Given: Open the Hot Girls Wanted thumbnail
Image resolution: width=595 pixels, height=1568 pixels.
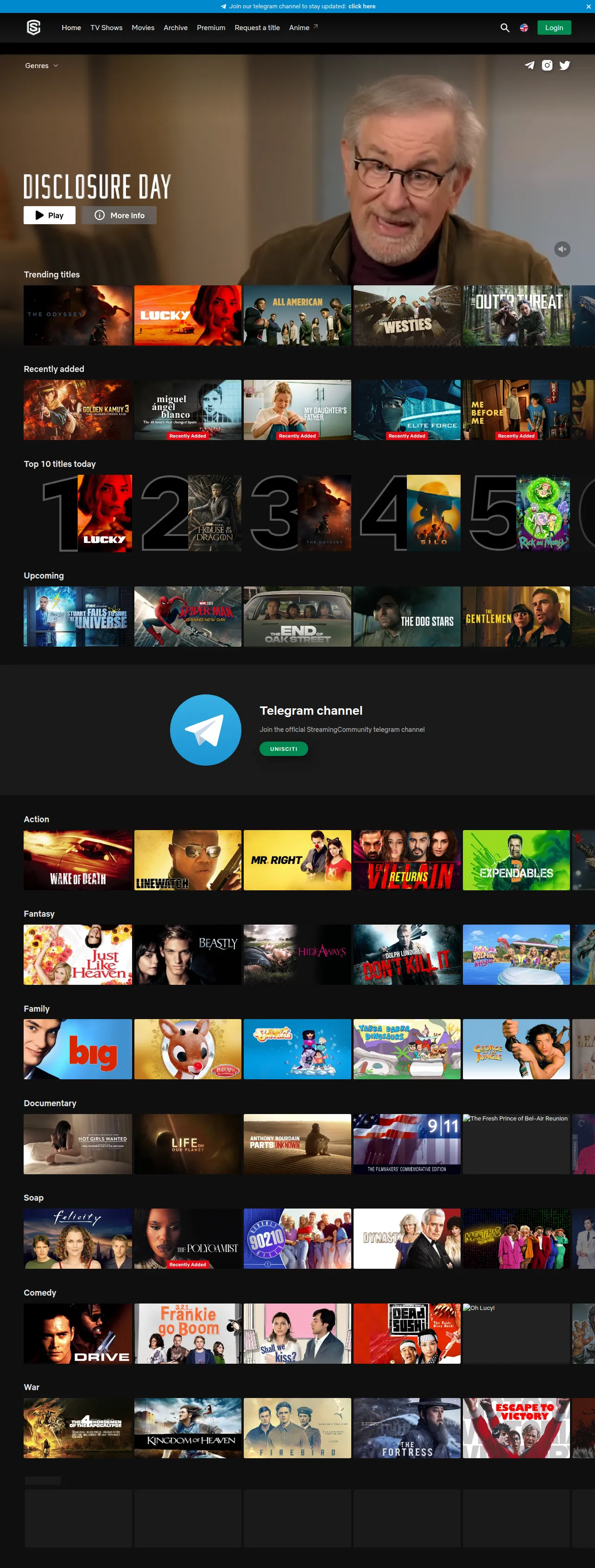Looking at the screenshot, I should click(x=78, y=1144).
